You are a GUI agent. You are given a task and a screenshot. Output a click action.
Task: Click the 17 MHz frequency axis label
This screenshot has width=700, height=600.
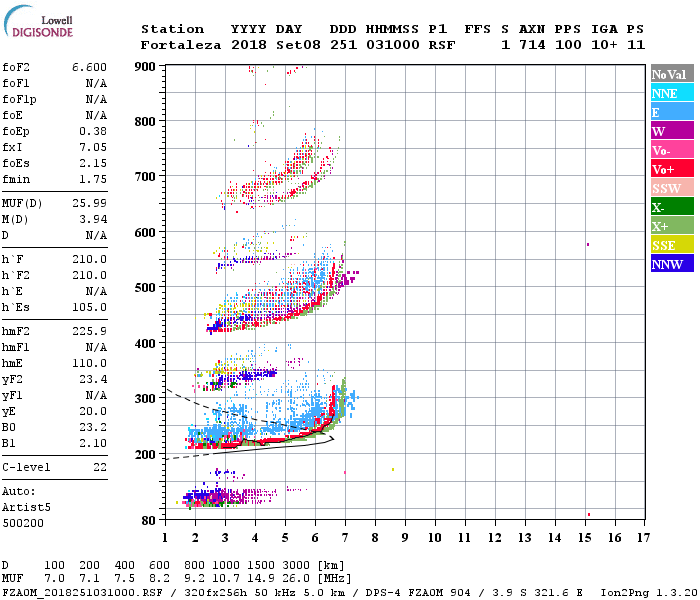[x=644, y=538]
